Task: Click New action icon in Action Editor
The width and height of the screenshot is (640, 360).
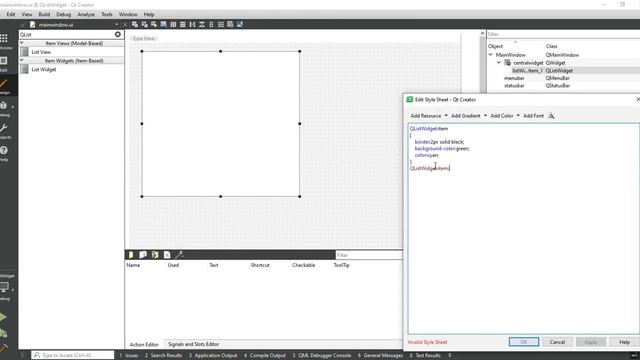Action: [x=131, y=255]
